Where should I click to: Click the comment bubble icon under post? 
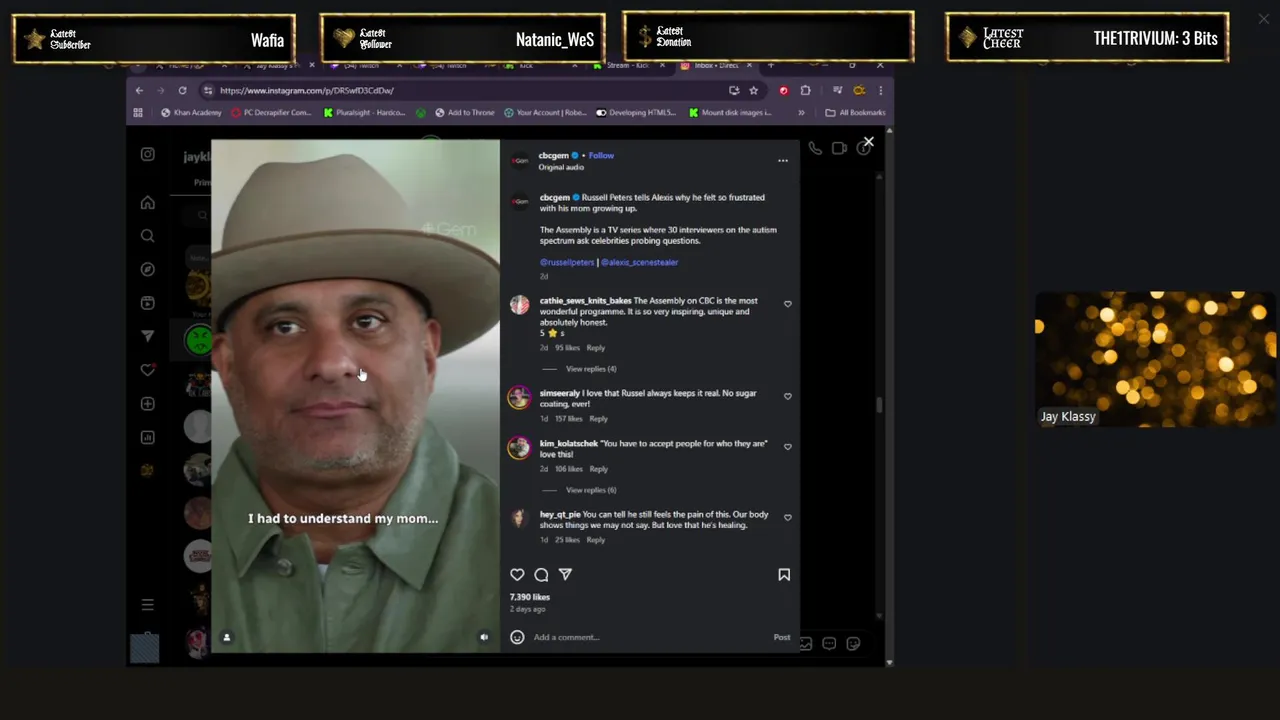pyautogui.click(x=541, y=574)
